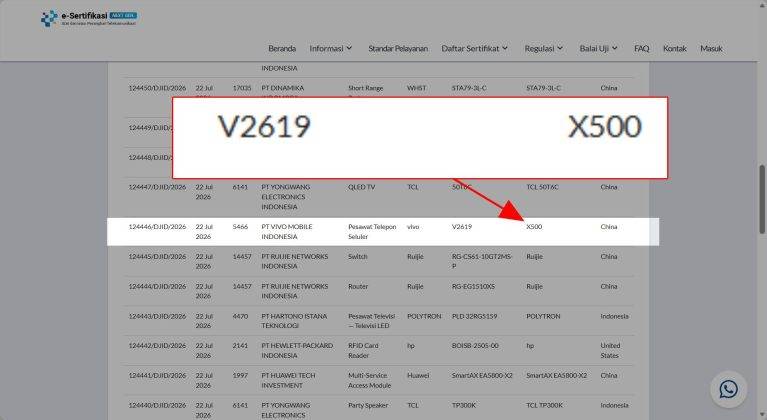Image resolution: width=767 pixels, height=420 pixels.
Task: Open Standar Pelayanan page
Action: (x=398, y=48)
